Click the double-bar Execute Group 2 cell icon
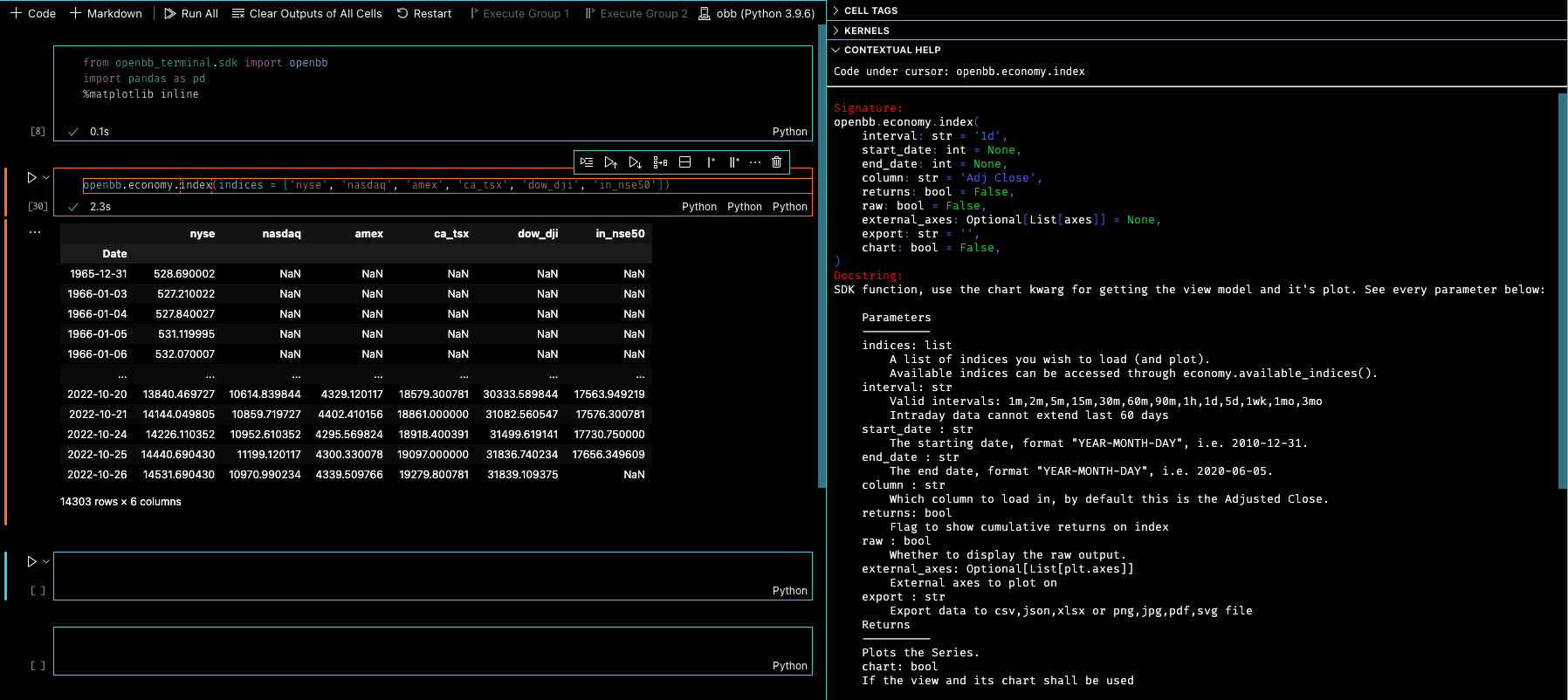This screenshot has width=1568, height=700. click(734, 162)
